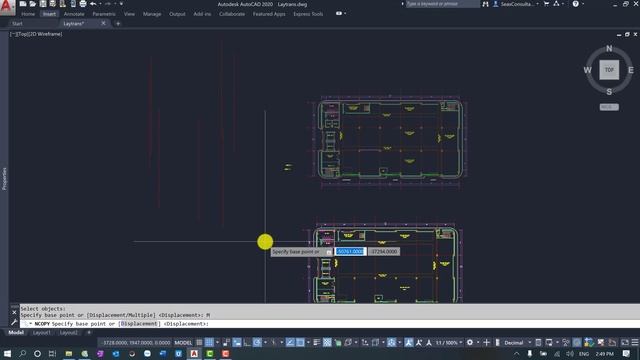Close the command line window with X
Image resolution: width=640 pixels, height=360 pixels.
tap(14, 313)
